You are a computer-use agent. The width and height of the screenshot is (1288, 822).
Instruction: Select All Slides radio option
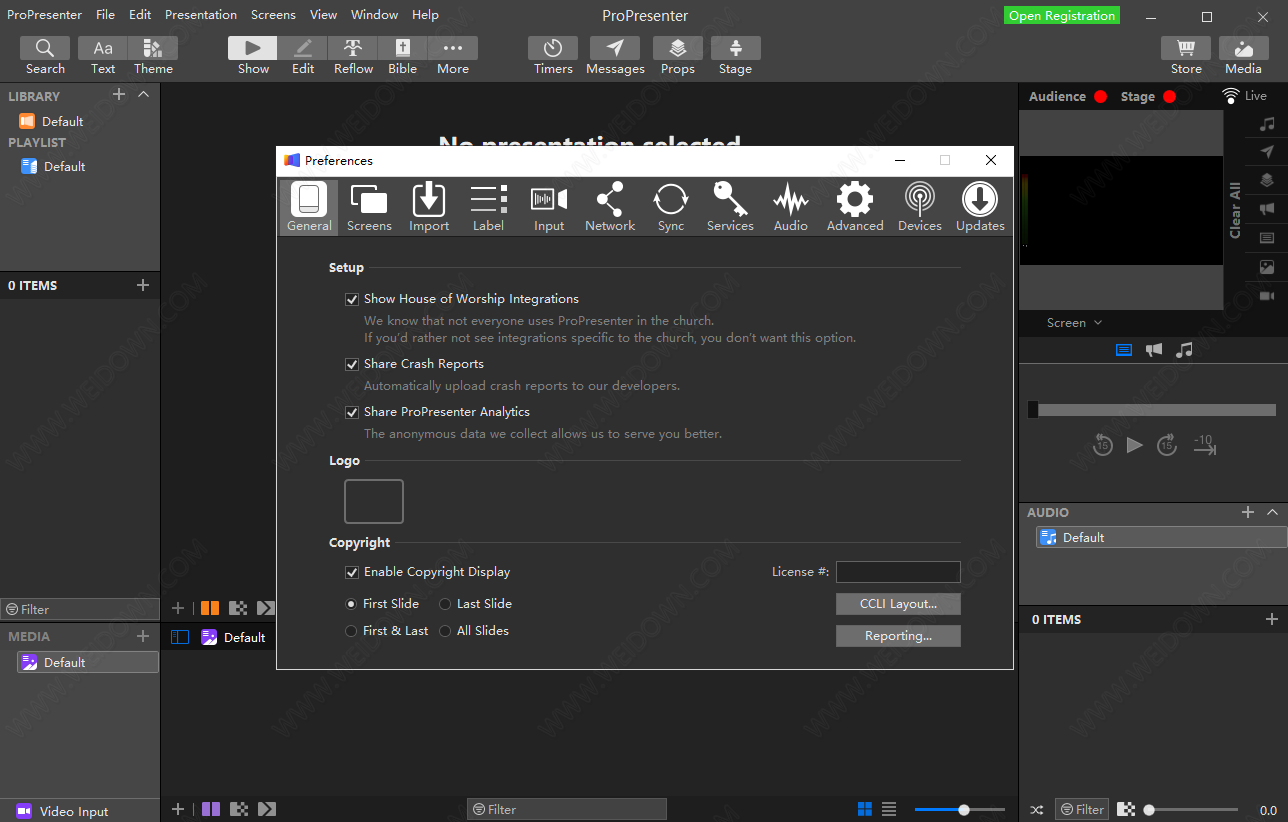(x=445, y=631)
